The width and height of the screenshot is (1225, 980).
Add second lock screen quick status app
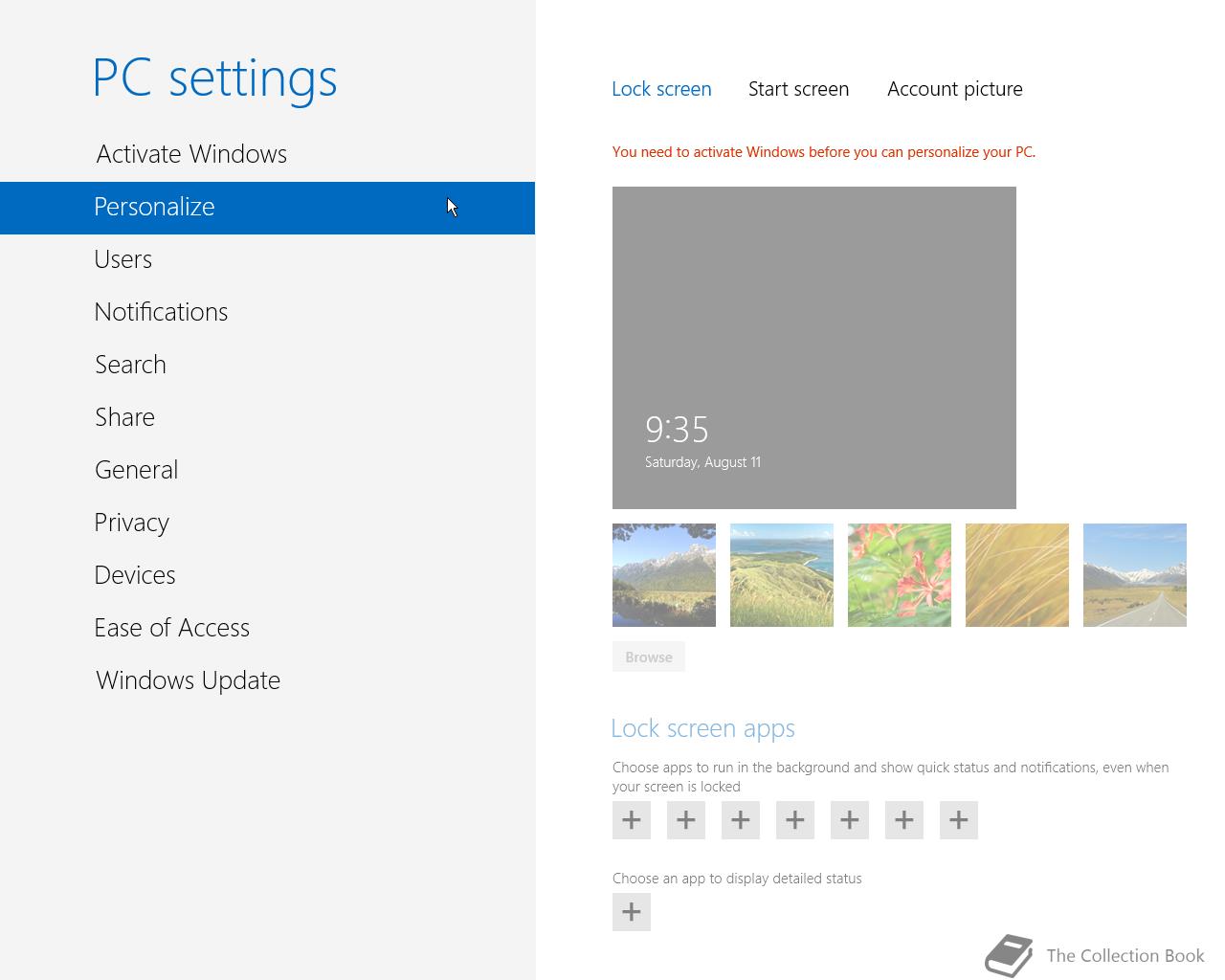(x=686, y=820)
